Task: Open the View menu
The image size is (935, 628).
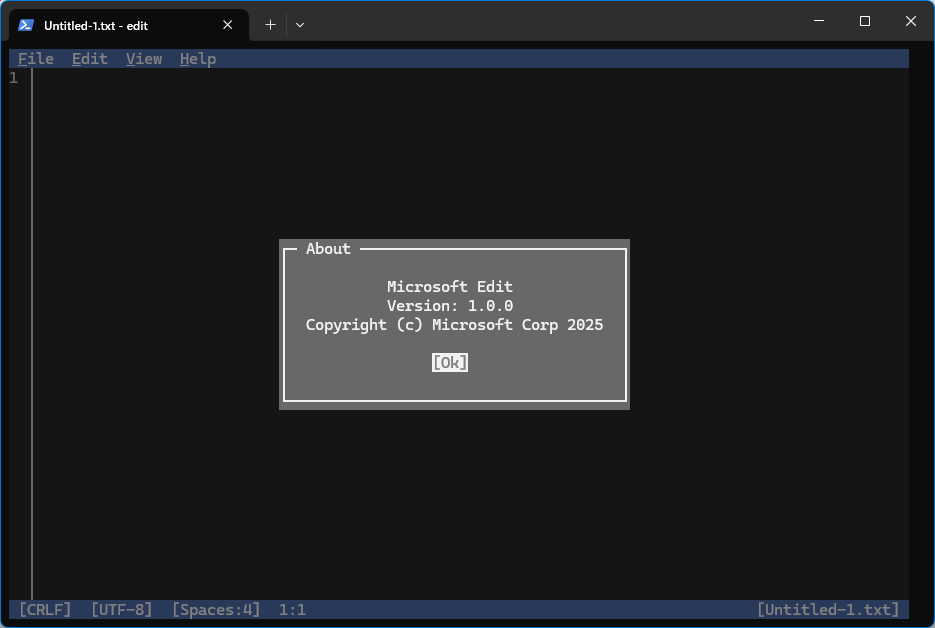Action: coord(144,58)
